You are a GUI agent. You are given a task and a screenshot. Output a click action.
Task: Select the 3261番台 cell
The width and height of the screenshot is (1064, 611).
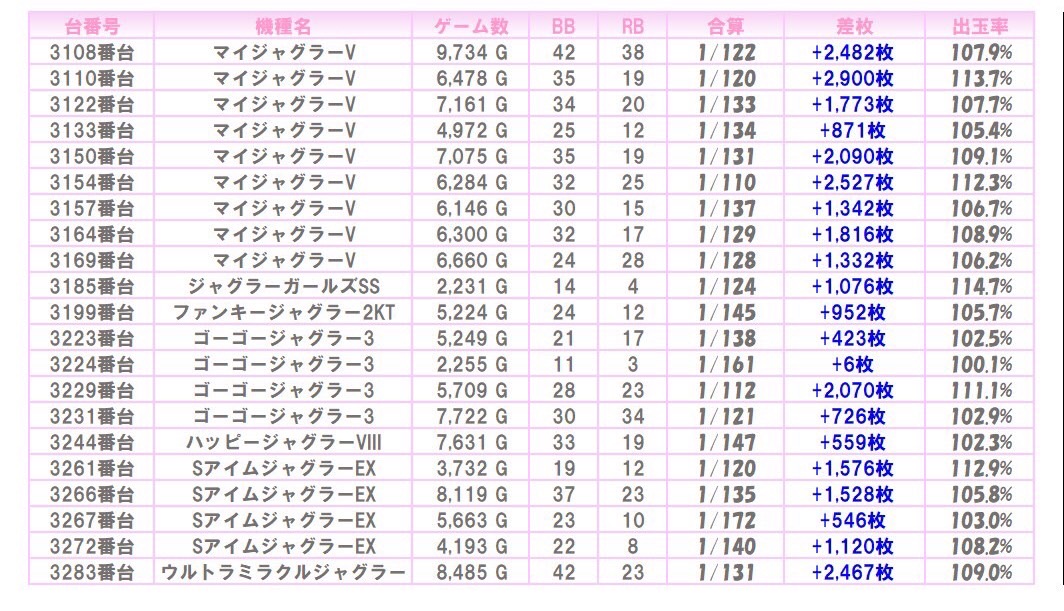92,468
